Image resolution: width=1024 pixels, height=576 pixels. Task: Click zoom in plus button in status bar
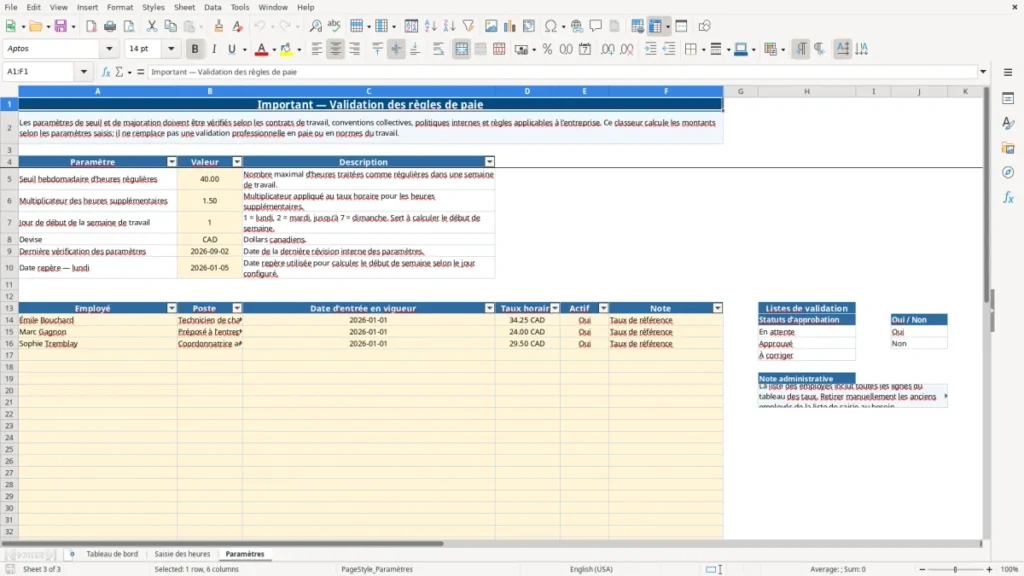(989, 569)
